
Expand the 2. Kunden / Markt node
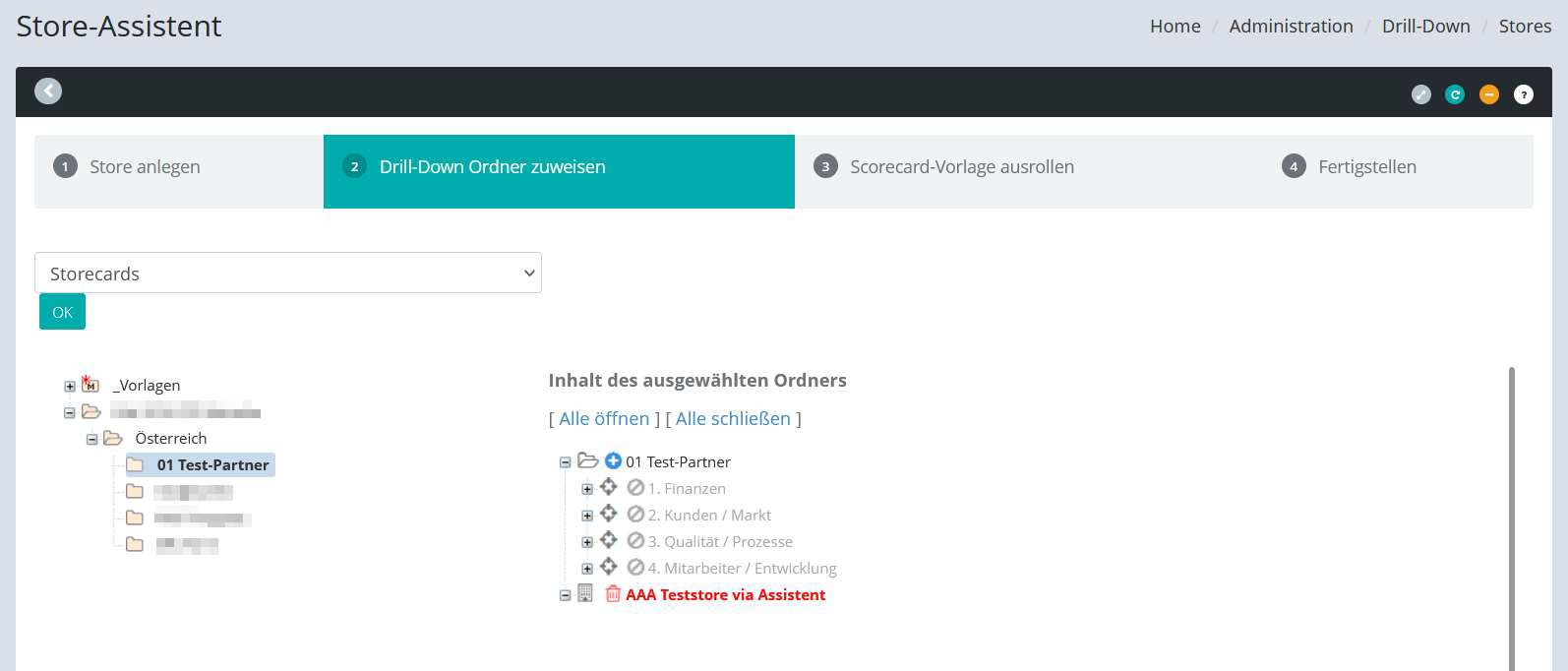[587, 515]
